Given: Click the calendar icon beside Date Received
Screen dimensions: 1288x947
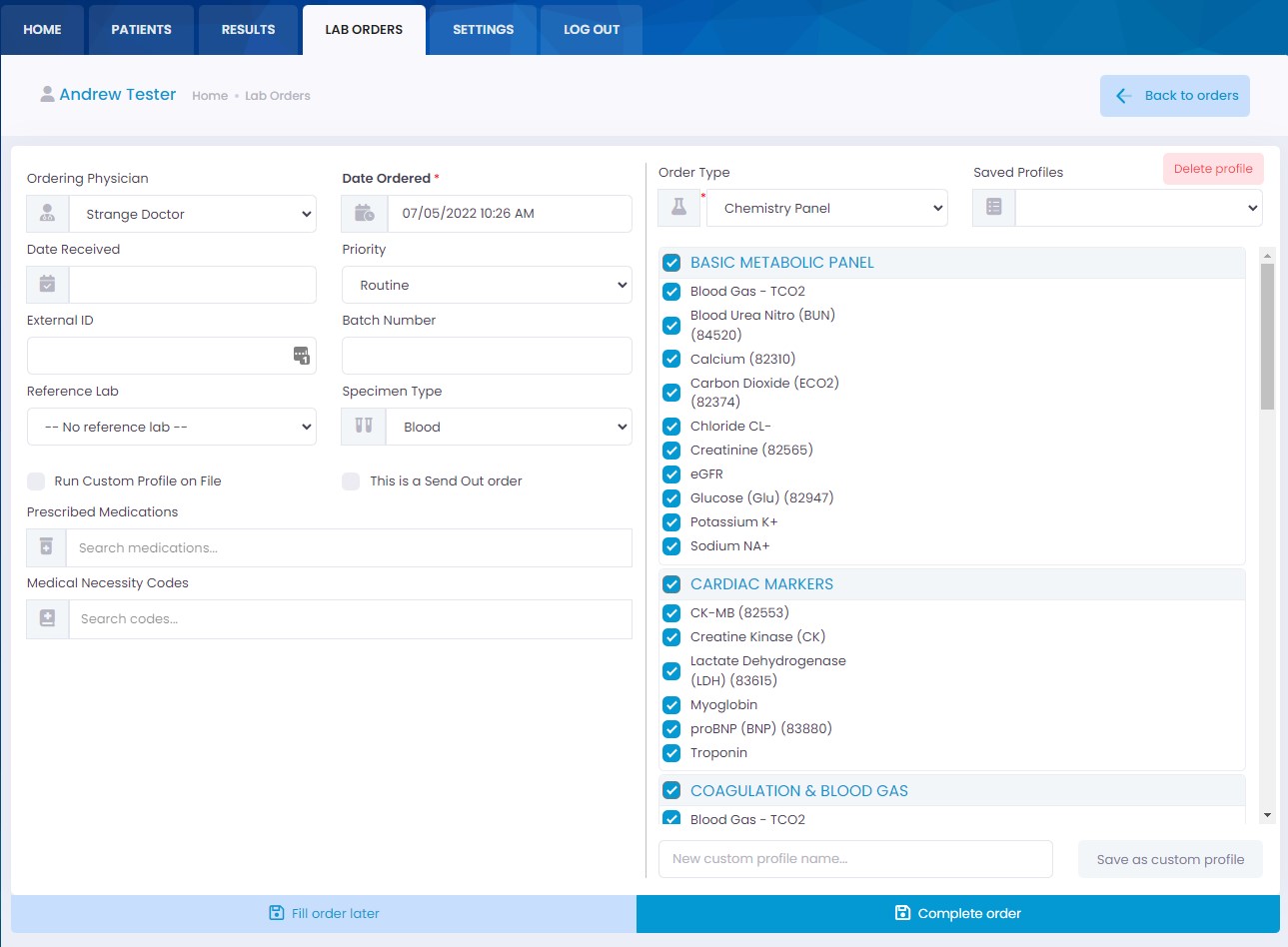Looking at the screenshot, I should point(47,284).
